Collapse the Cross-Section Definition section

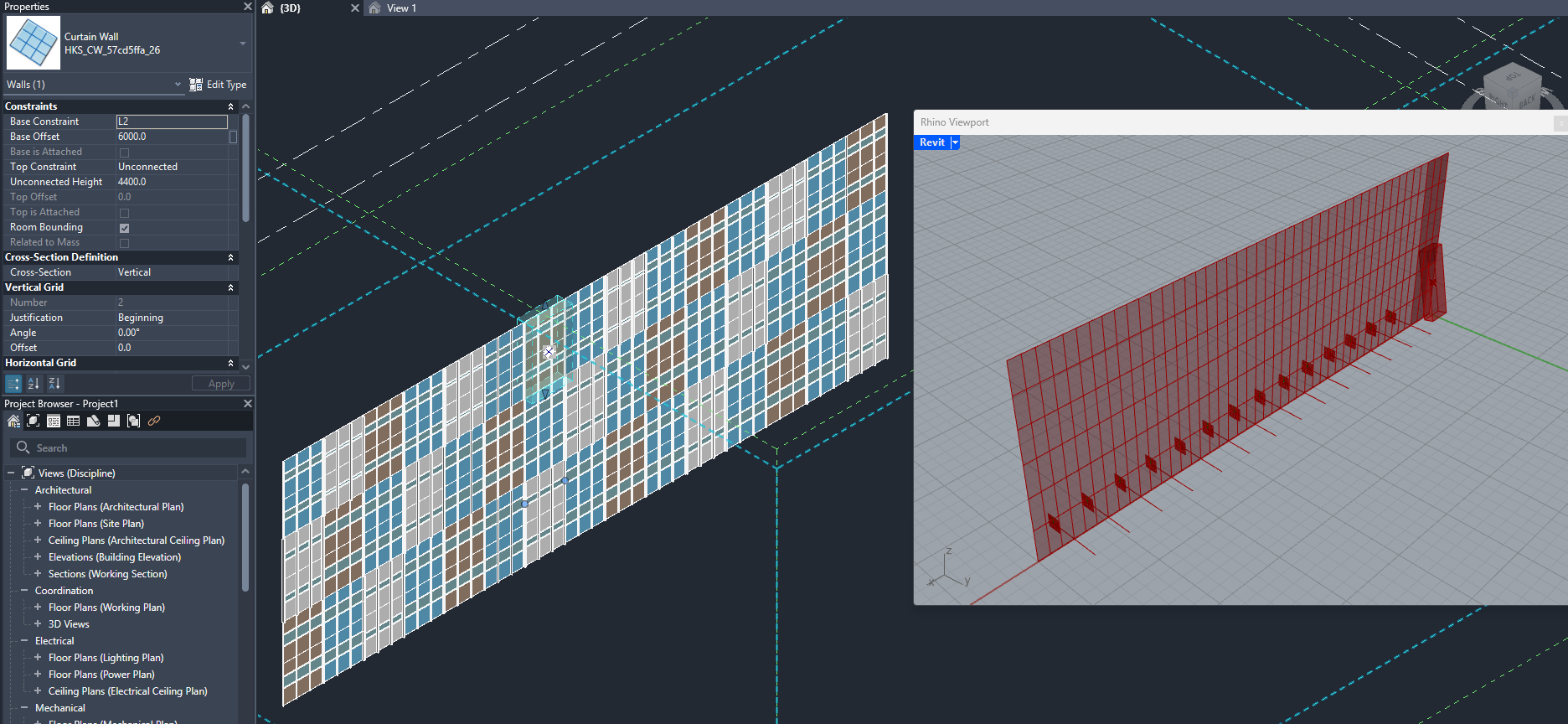coord(230,257)
